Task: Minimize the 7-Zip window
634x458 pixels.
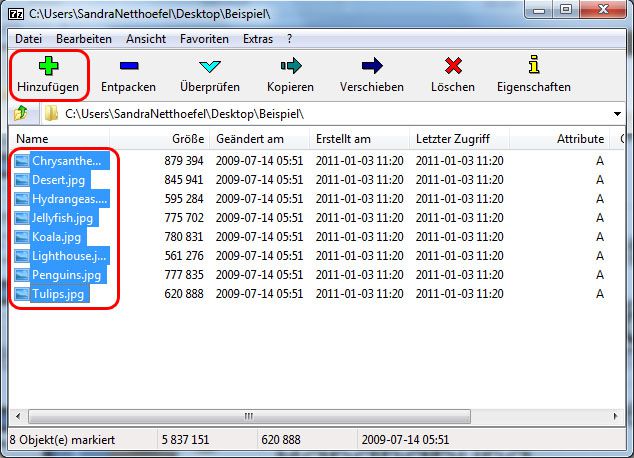Action: (x=539, y=10)
